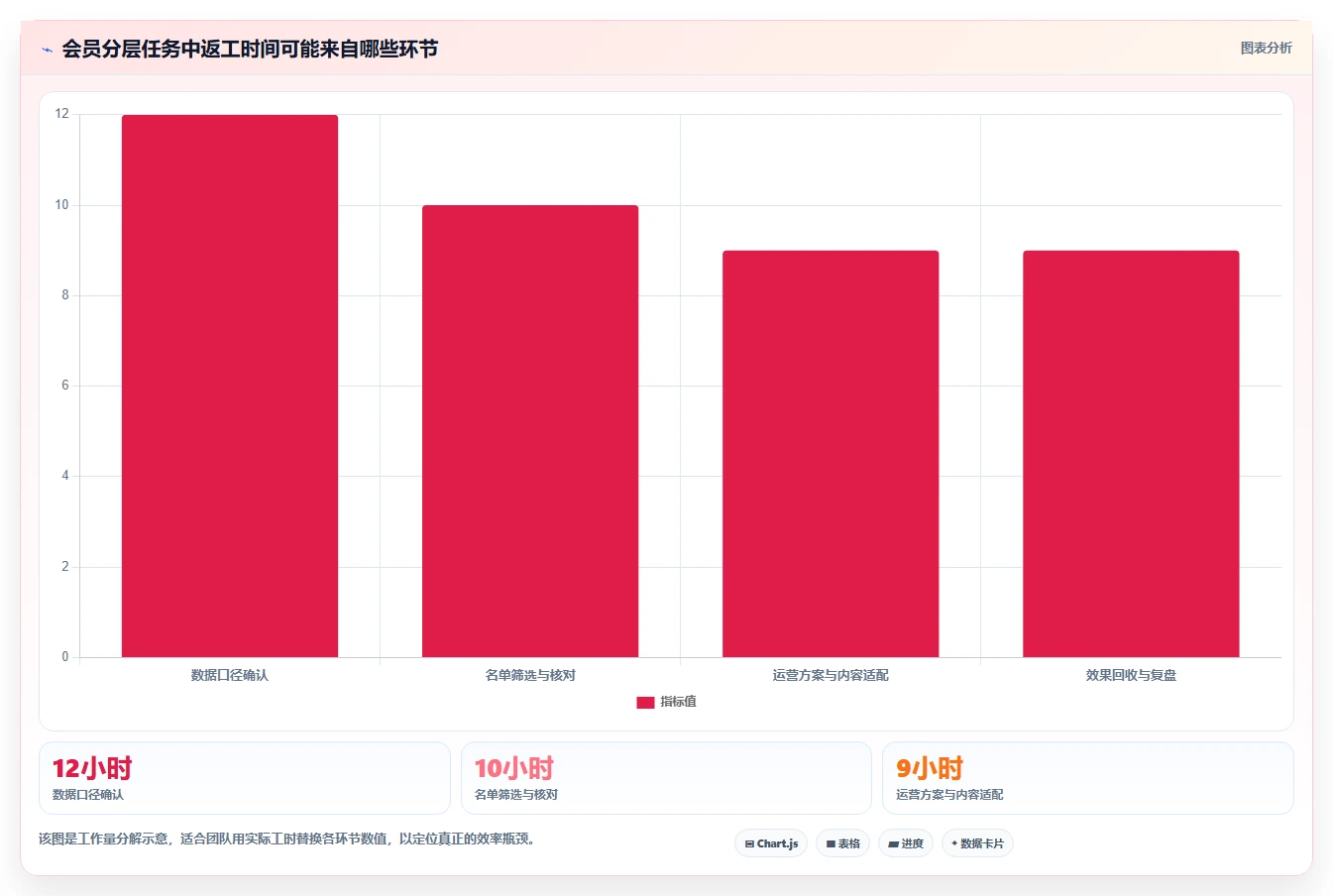Toggle the 指标值 legend color swatch
1333x896 pixels.
[645, 702]
